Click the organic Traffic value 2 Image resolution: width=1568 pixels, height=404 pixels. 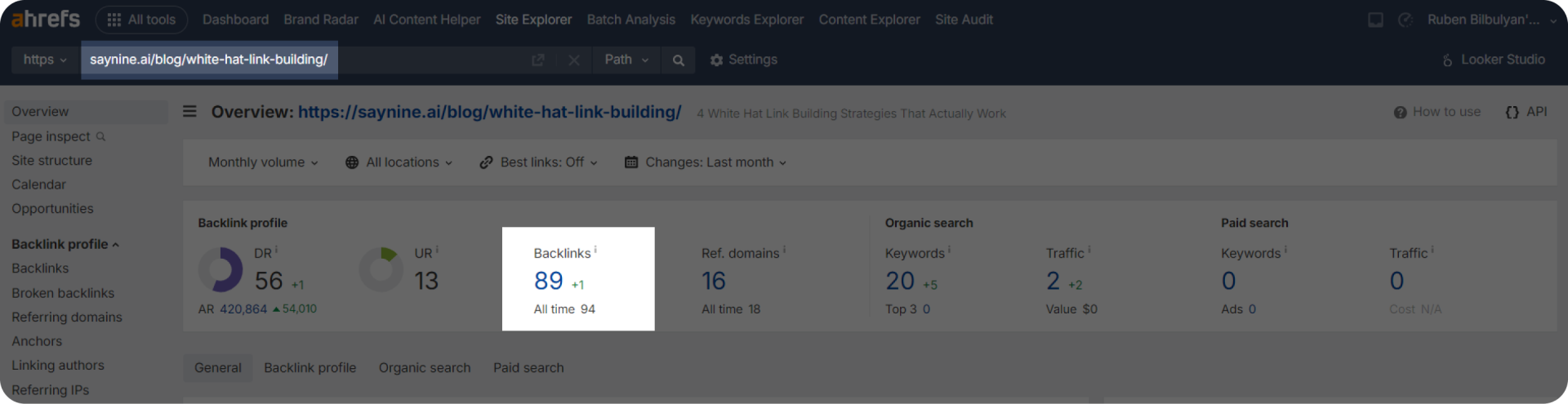pyautogui.click(x=1053, y=281)
